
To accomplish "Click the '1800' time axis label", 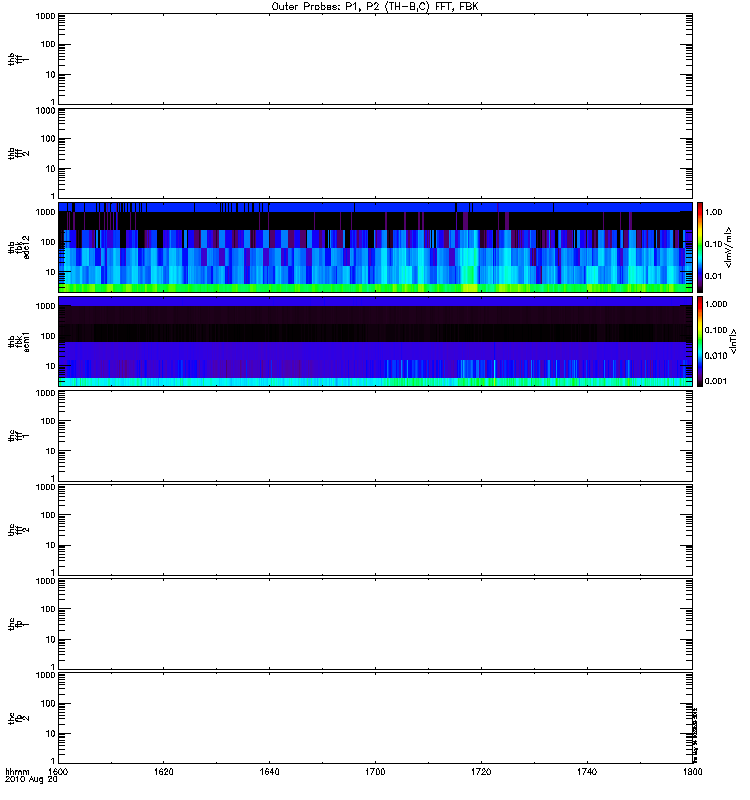I will pyautogui.click(x=692, y=772).
